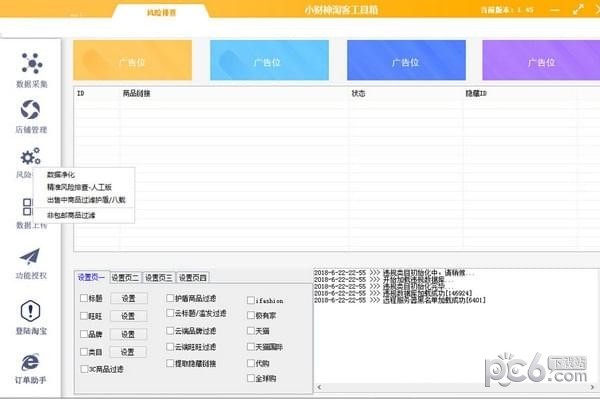The height and width of the screenshot is (399, 600).
Task: Toggle the 天猫 checkbox
Action: point(251,331)
